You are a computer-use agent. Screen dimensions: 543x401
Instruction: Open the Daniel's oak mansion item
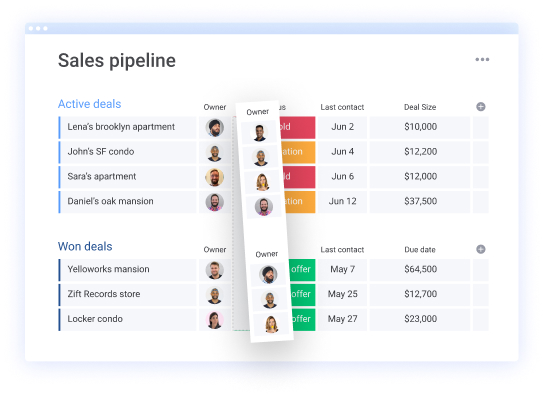pos(110,201)
